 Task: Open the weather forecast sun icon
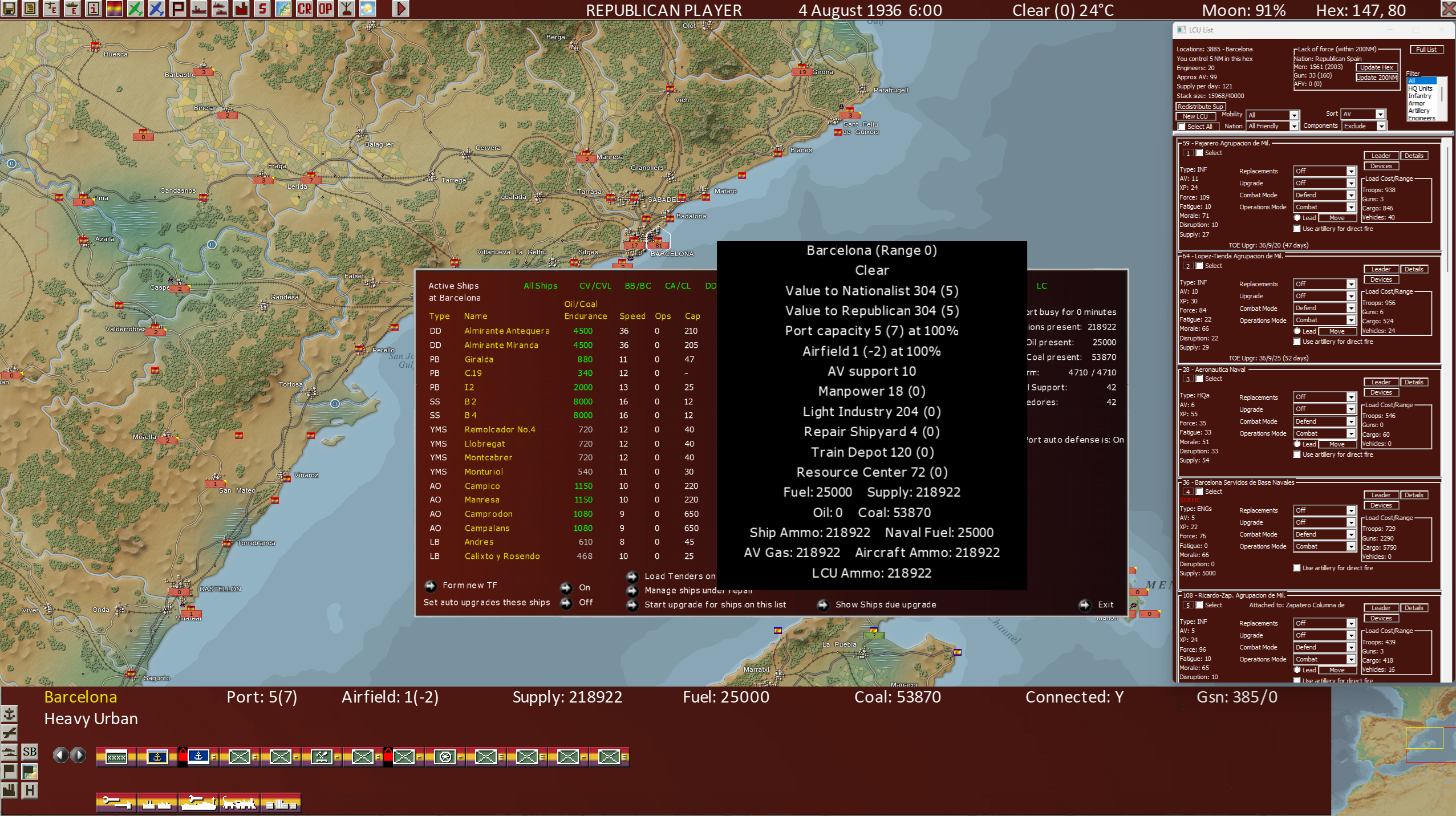368,9
